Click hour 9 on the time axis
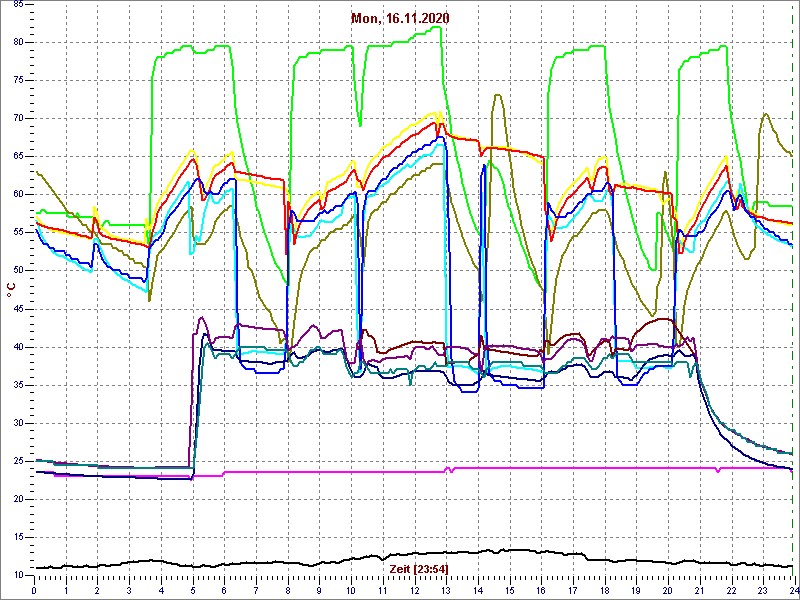Viewport: 800px width, 600px height. (x=319, y=590)
